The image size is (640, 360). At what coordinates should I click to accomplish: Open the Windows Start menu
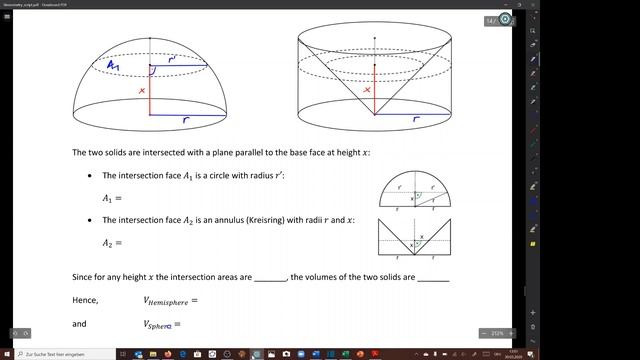(7, 354)
